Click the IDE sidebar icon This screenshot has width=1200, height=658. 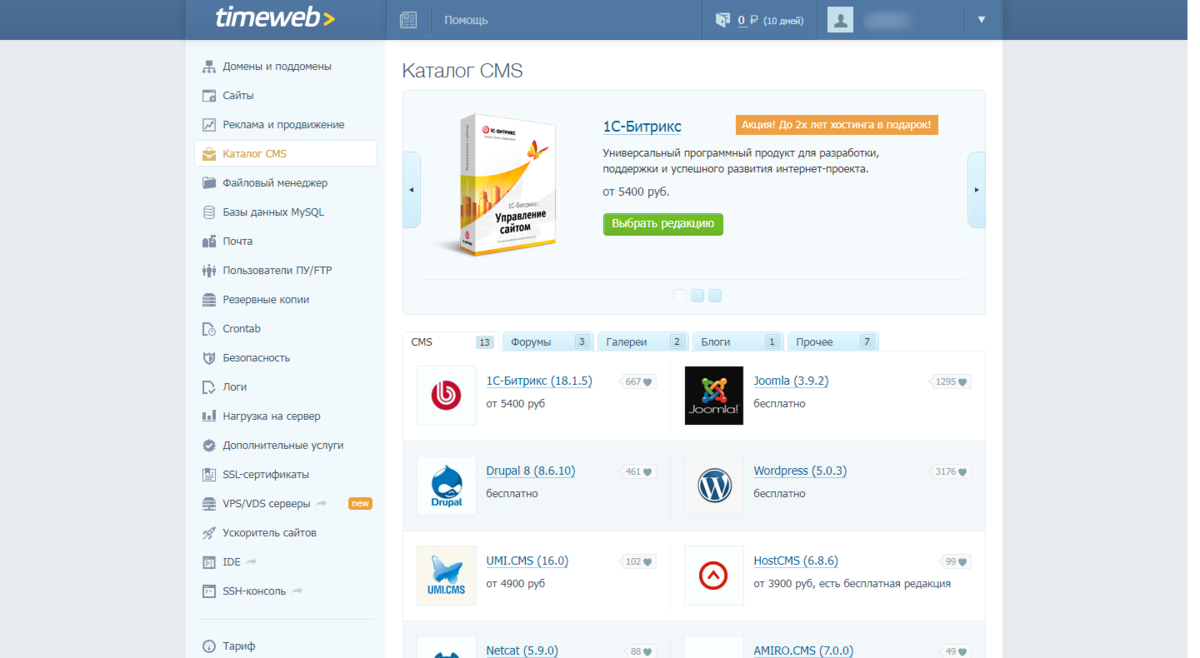coord(209,562)
